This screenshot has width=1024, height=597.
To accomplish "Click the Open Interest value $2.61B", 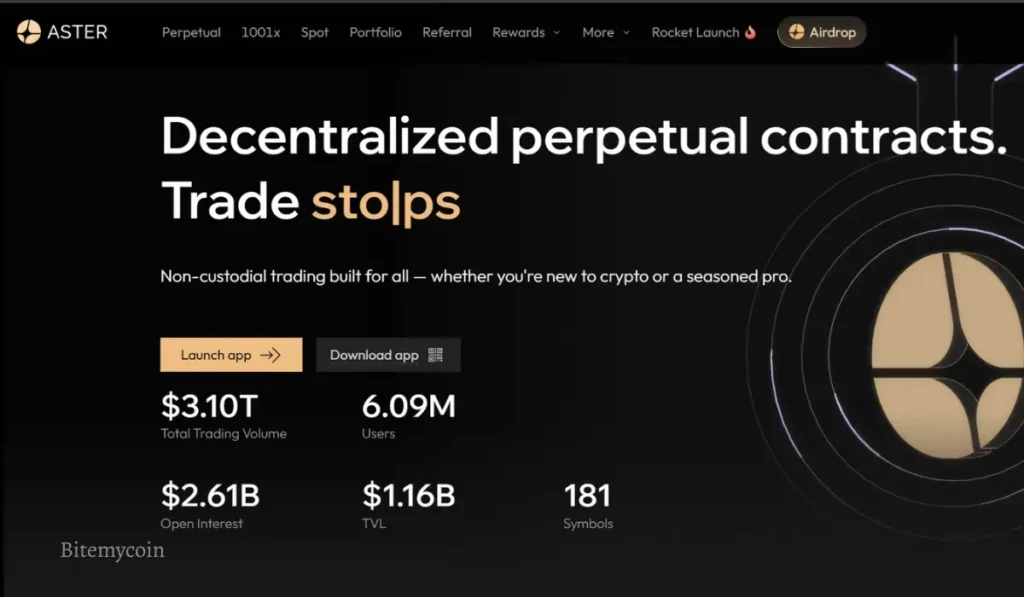I will point(210,495).
